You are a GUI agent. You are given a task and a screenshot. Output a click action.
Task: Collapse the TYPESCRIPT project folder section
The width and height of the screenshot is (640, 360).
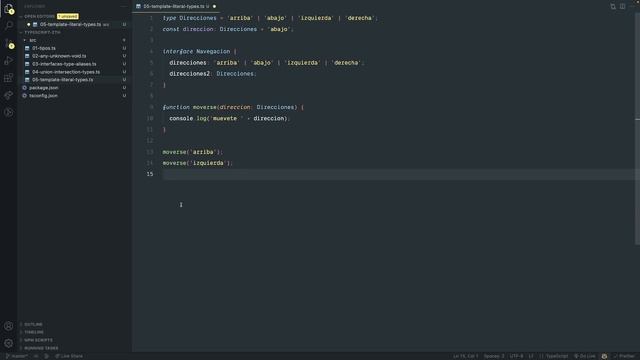pyautogui.click(x=41, y=32)
